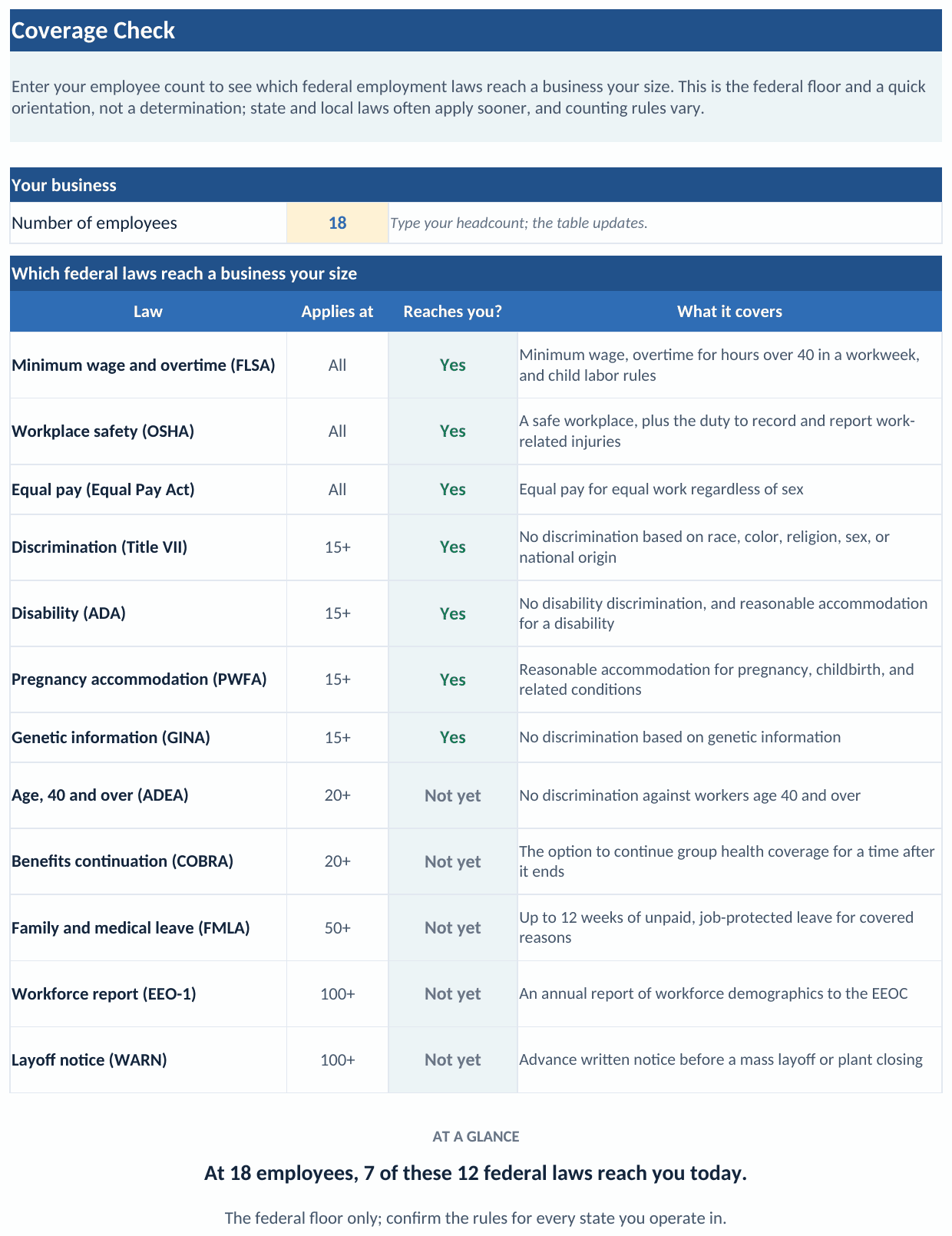Click the 'Law' column header

pos(148,312)
